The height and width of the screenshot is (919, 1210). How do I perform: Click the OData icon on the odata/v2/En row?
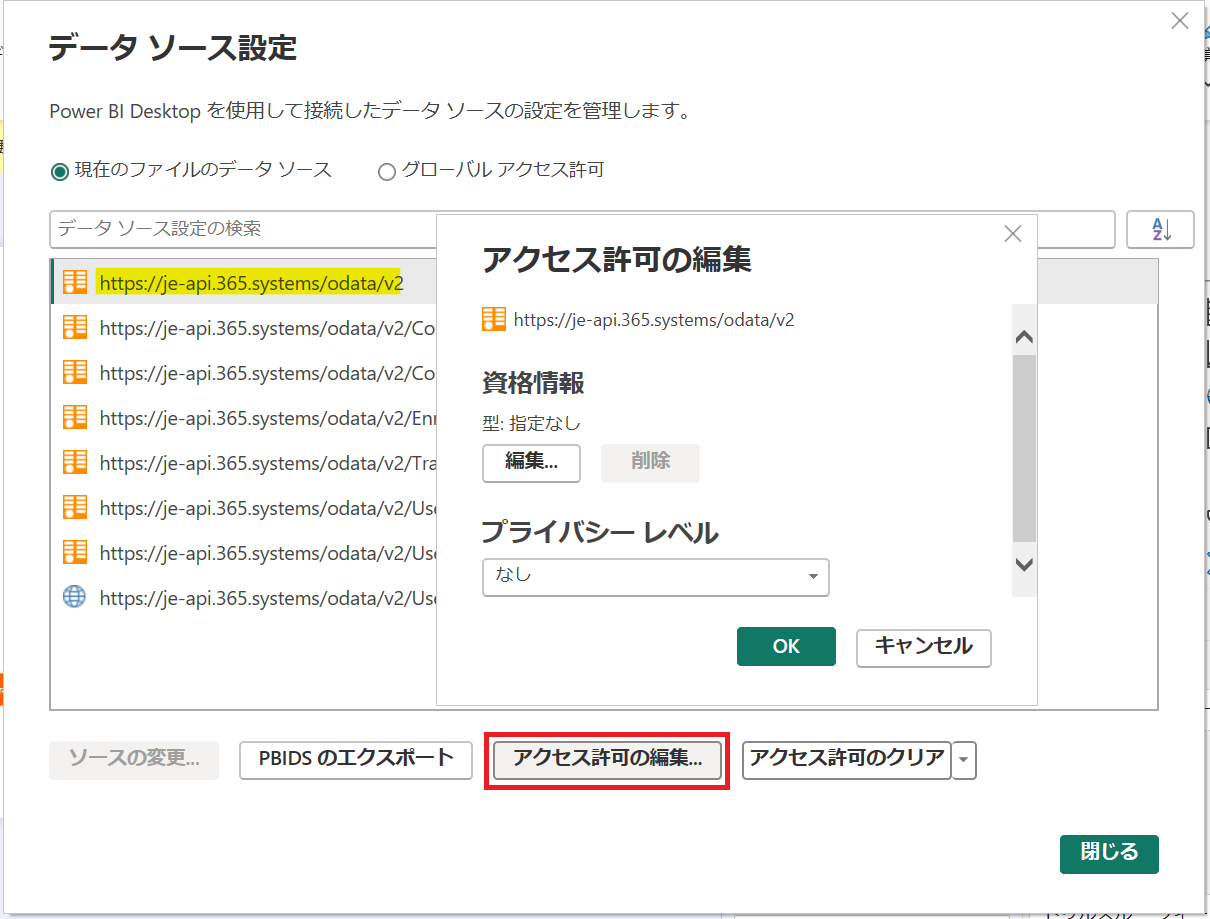click(x=74, y=416)
